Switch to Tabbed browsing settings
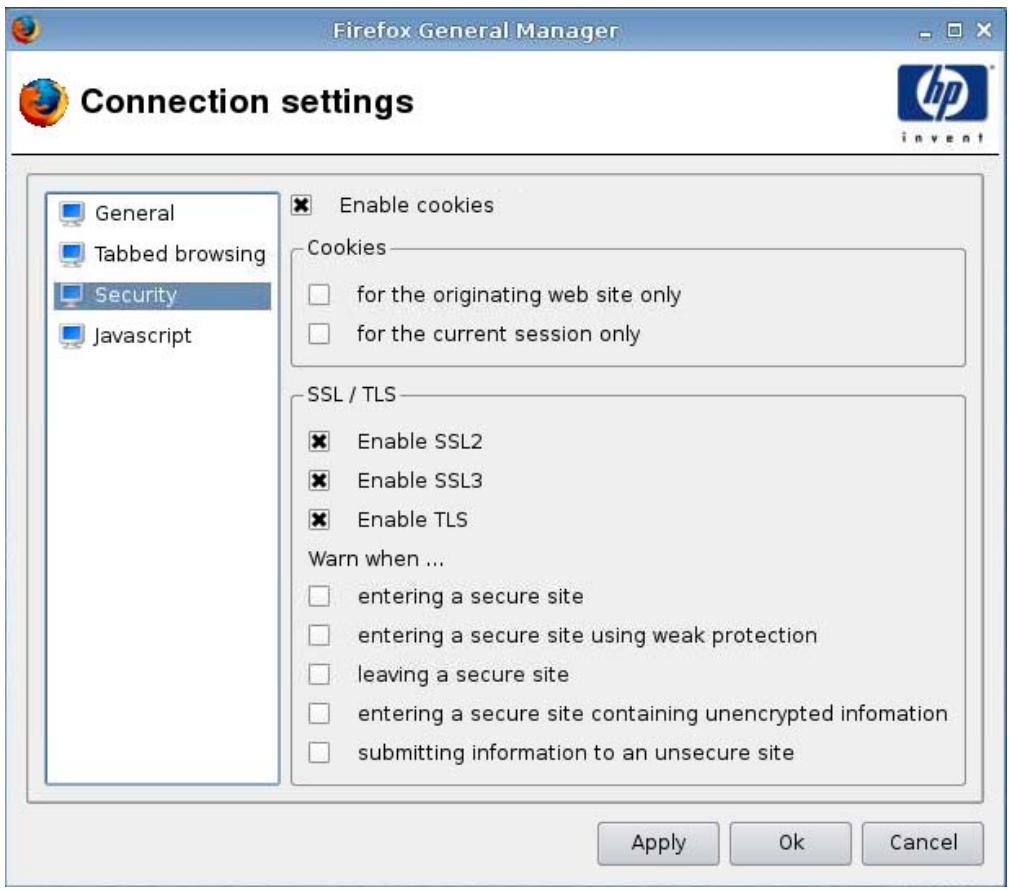Viewport: 1009px width, 890px height. click(x=162, y=254)
